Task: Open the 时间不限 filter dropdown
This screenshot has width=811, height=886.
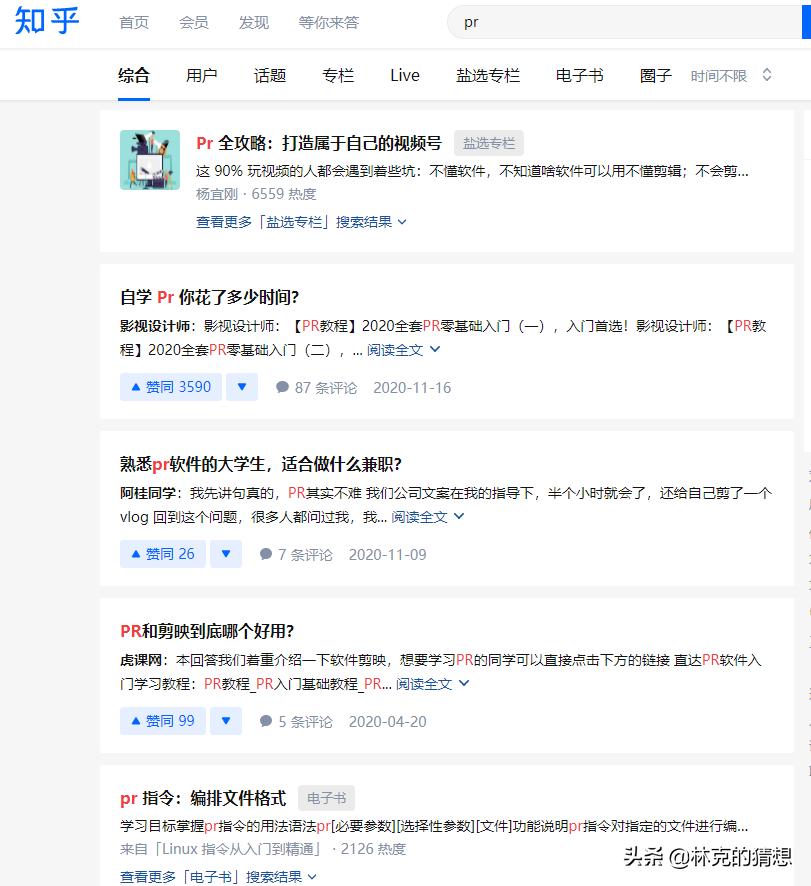Action: tap(725, 74)
